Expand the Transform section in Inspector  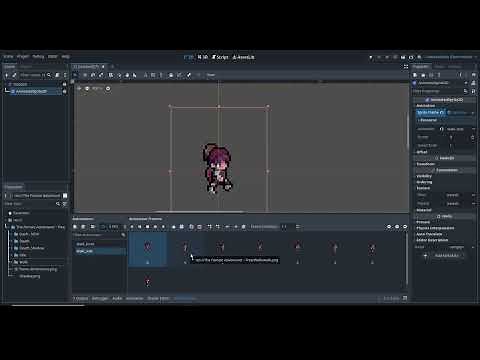[x=426, y=164]
